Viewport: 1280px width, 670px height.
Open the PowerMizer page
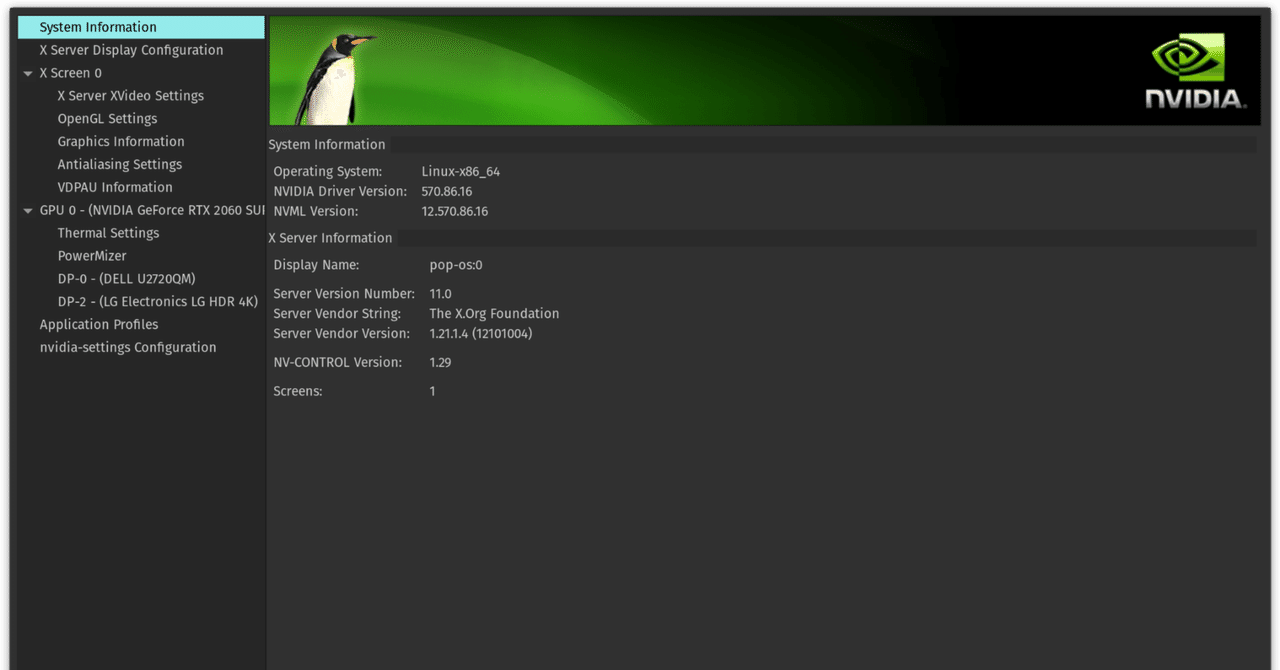pos(90,255)
